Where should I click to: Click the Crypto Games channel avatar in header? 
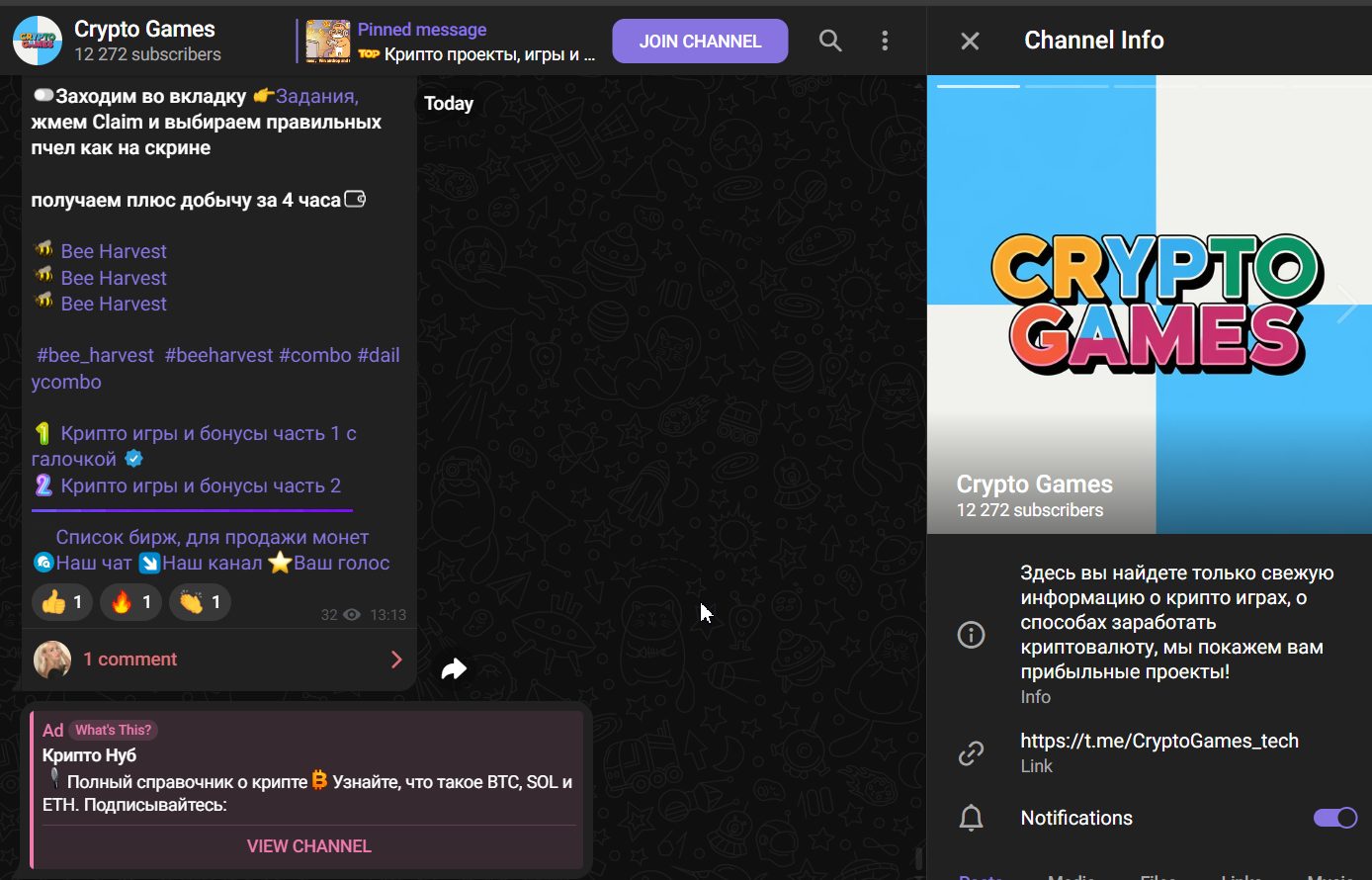(37, 41)
